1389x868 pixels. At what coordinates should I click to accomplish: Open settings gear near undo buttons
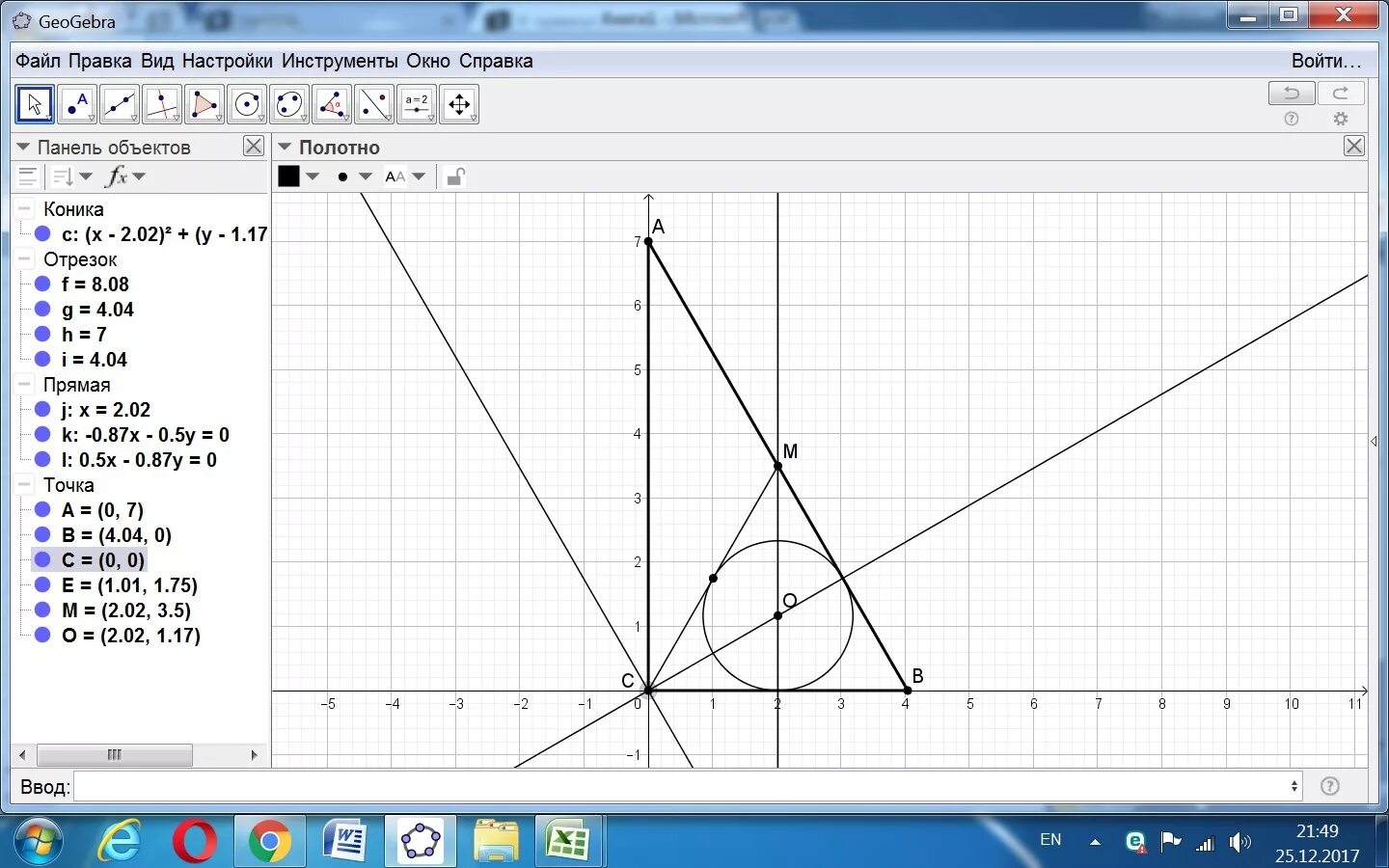tap(1341, 119)
